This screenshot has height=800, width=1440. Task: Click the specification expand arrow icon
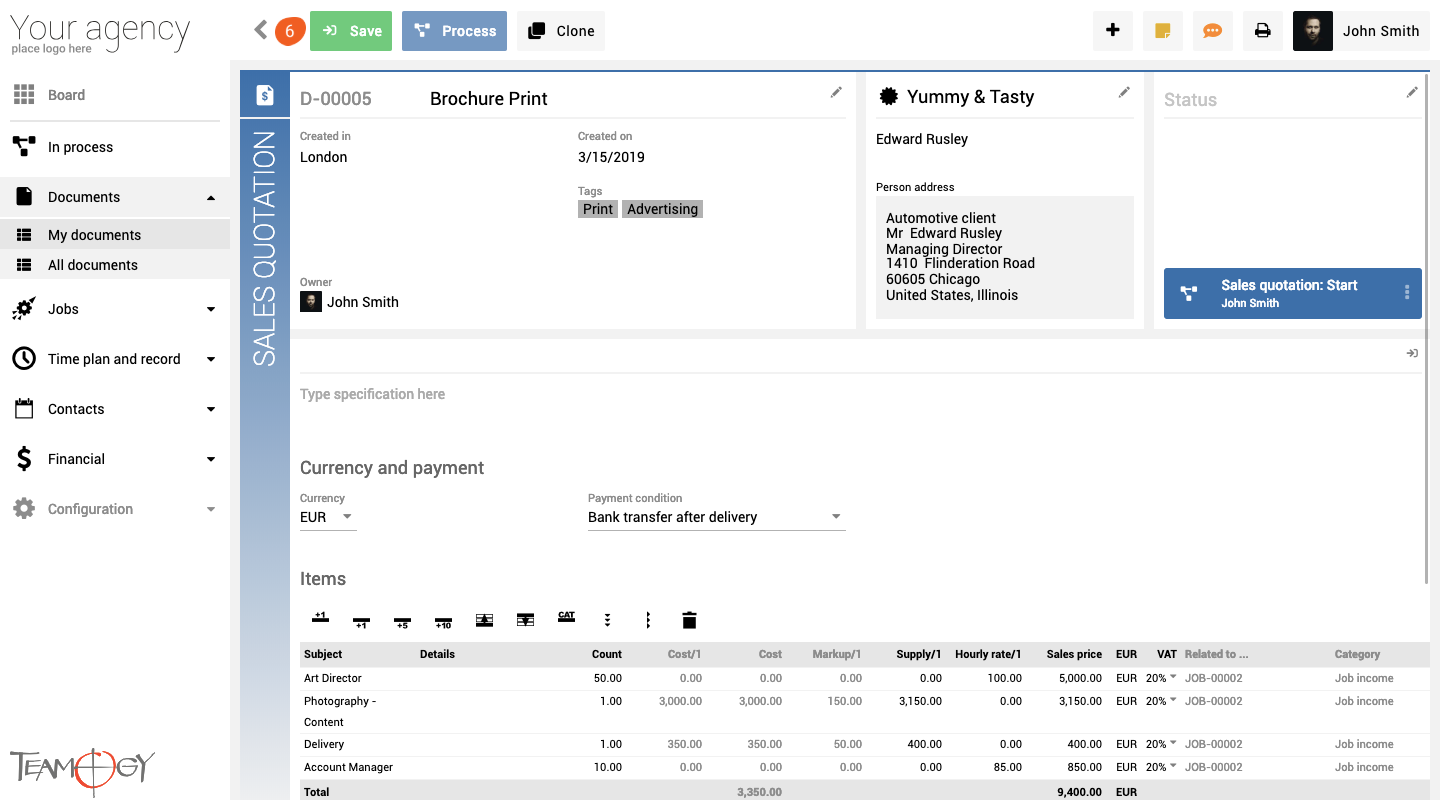pyautogui.click(x=1412, y=353)
